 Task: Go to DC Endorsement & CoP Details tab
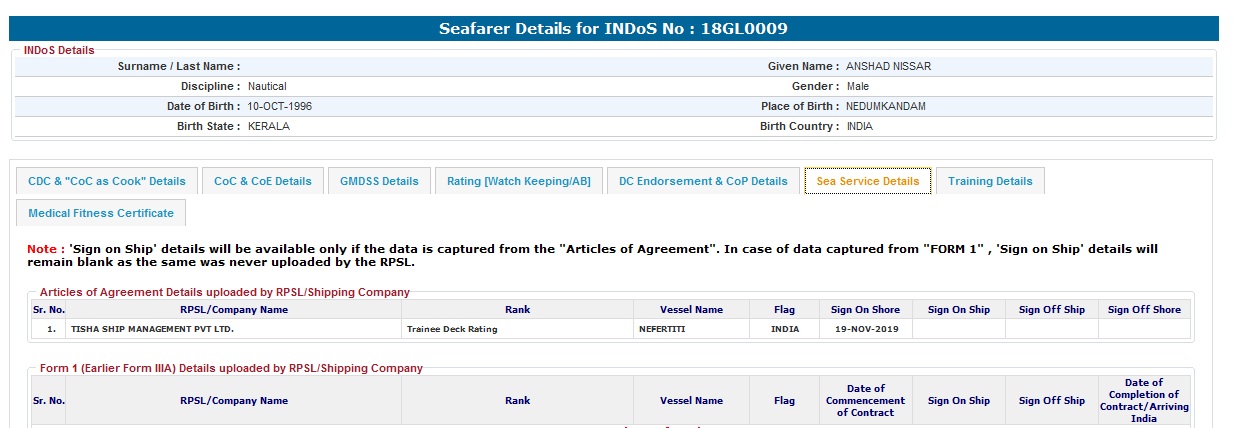click(x=703, y=181)
